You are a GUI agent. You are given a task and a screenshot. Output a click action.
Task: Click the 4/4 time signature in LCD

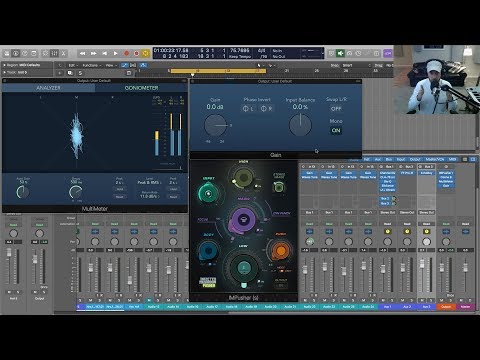[262, 50]
